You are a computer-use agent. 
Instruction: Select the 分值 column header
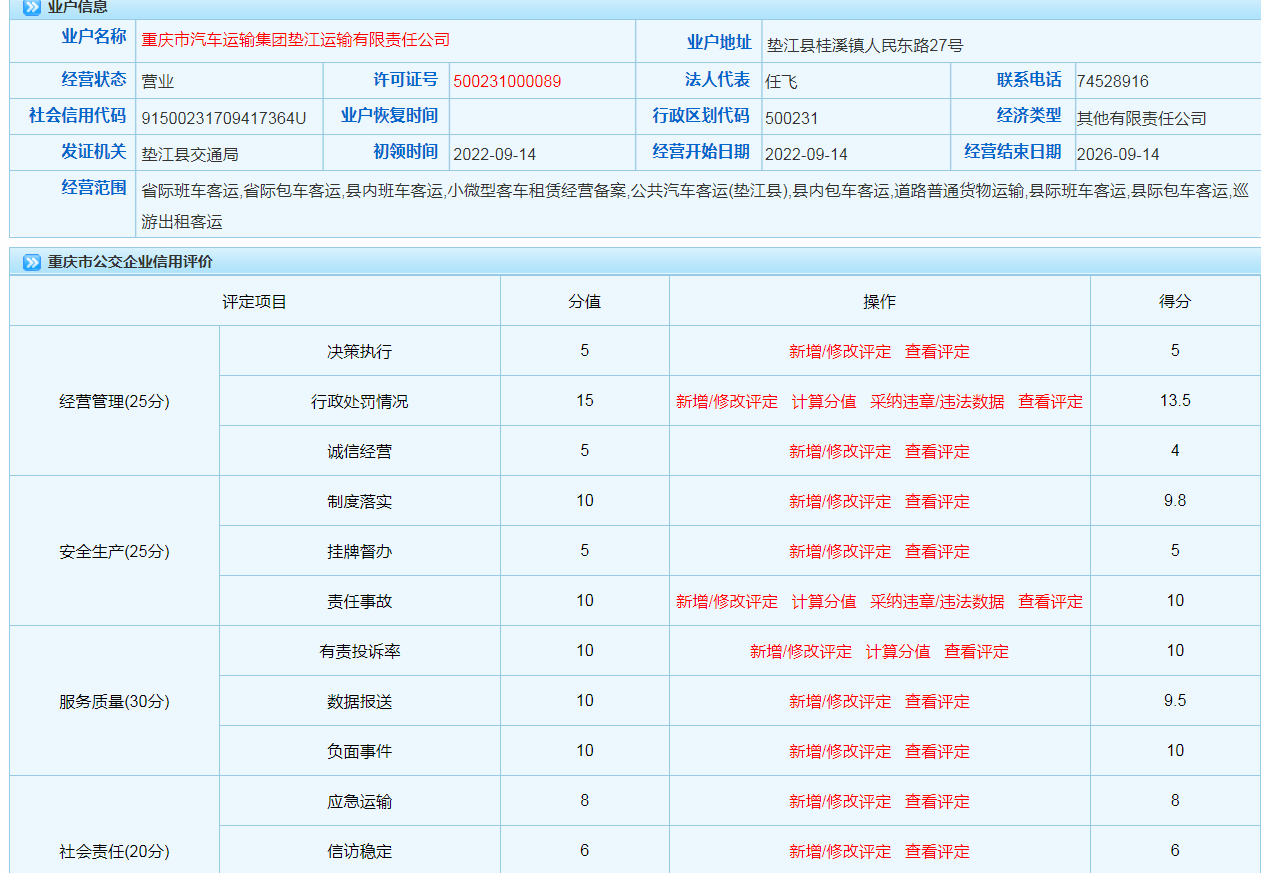tap(585, 301)
